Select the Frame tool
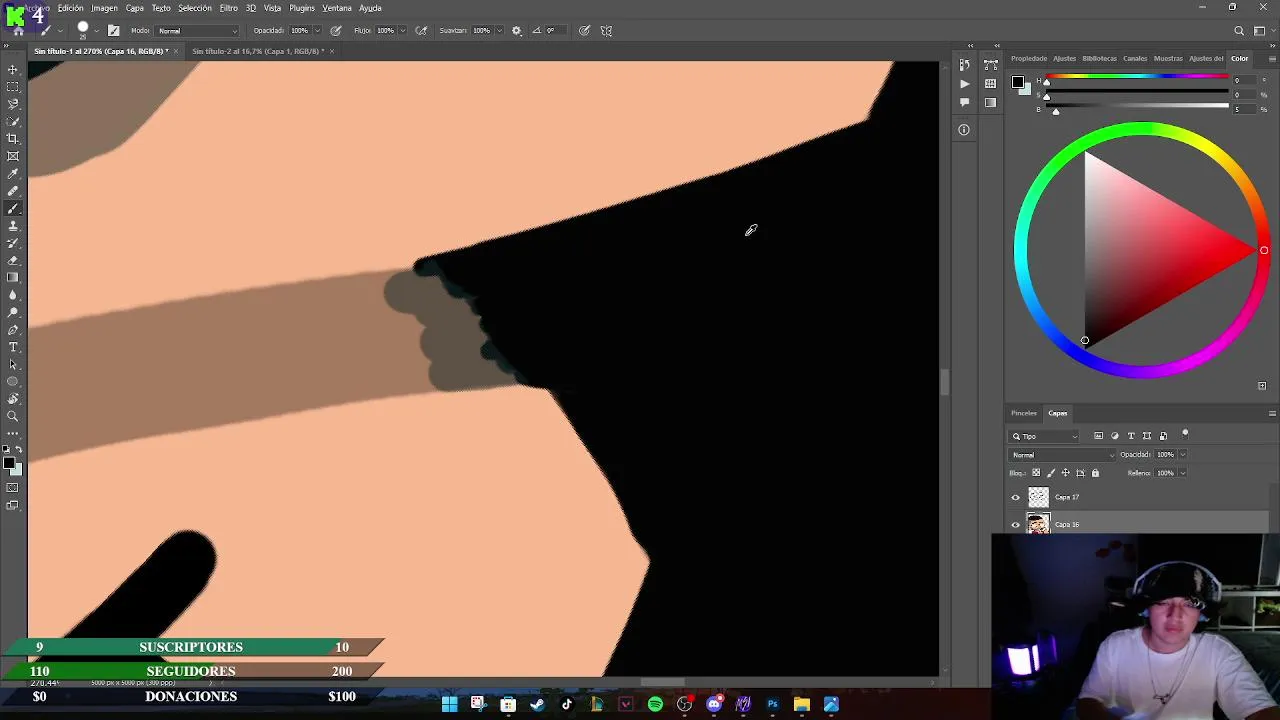Image resolution: width=1280 pixels, height=720 pixels. 13,156
